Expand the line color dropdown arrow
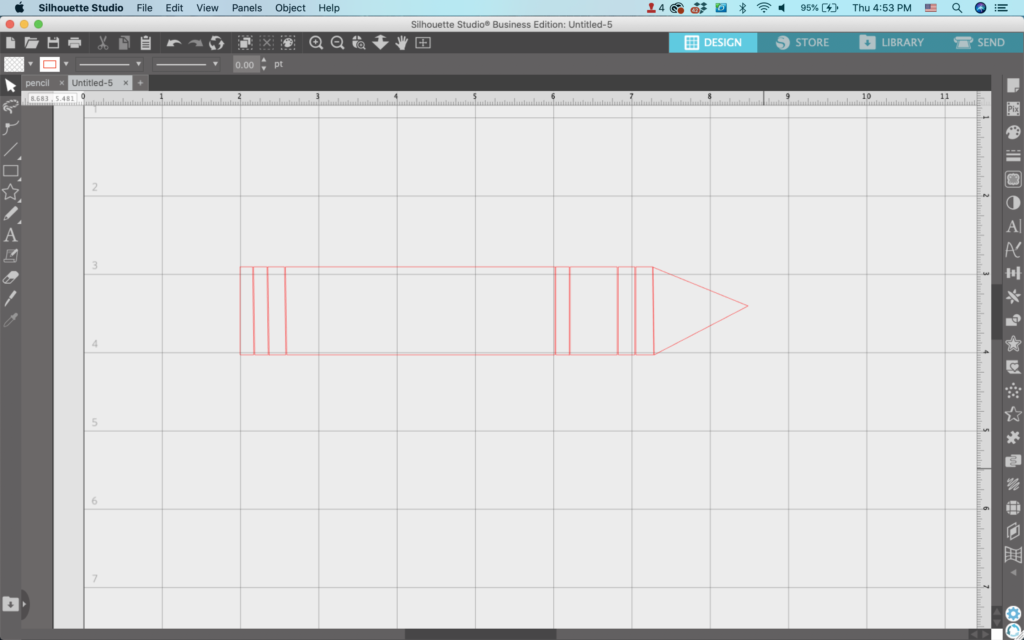The width and height of the screenshot is (1024, 640). (66, 64)
